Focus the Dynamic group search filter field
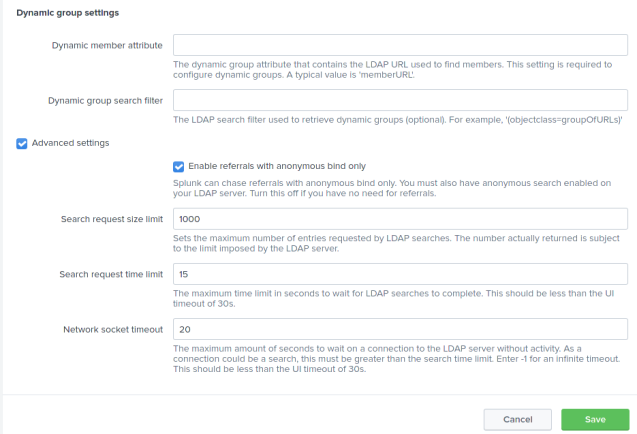This screenshot has height=434, width=637. click(x=400, y=101)
